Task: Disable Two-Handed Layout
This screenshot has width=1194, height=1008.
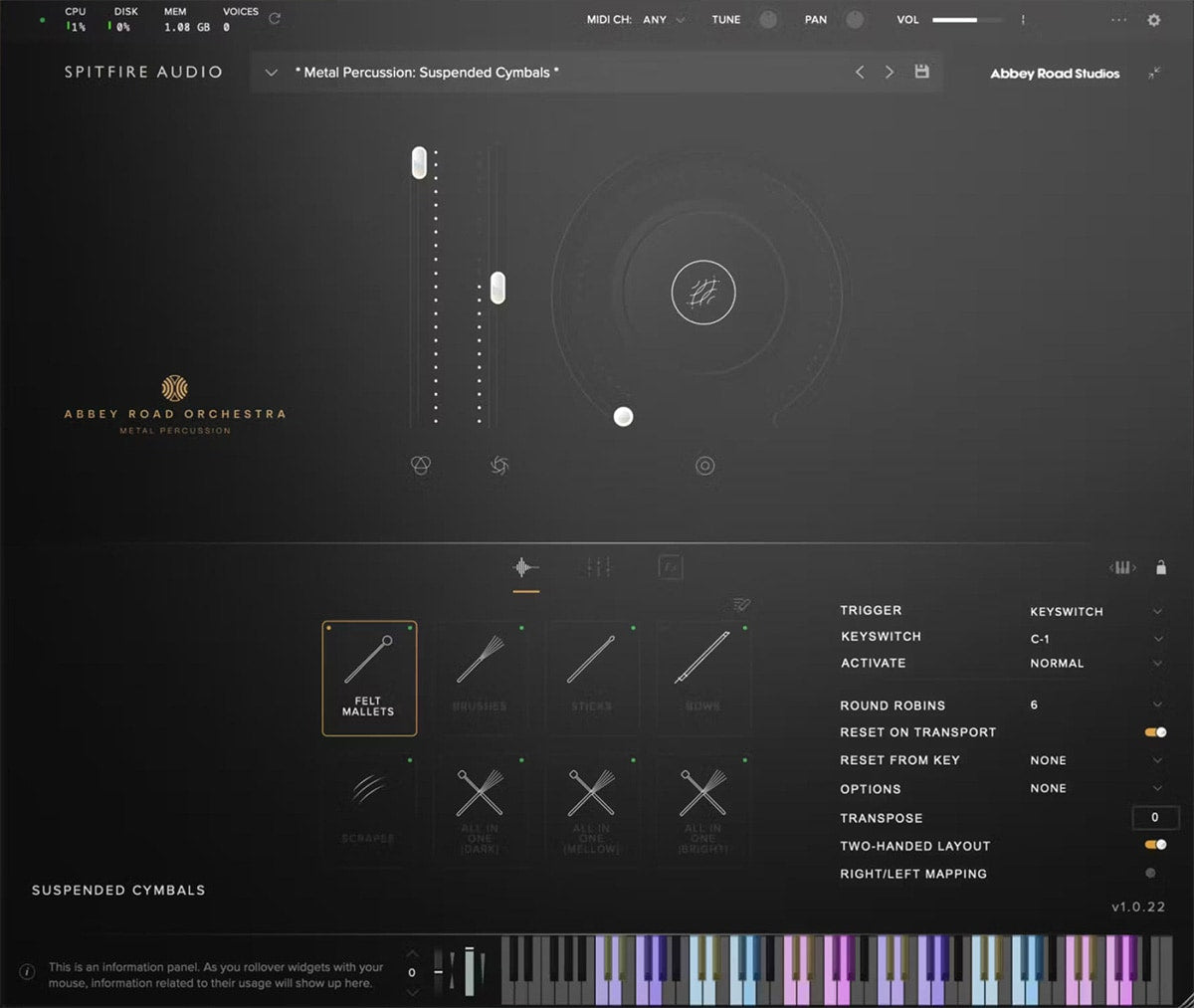Action: [x=1155, y=846]
